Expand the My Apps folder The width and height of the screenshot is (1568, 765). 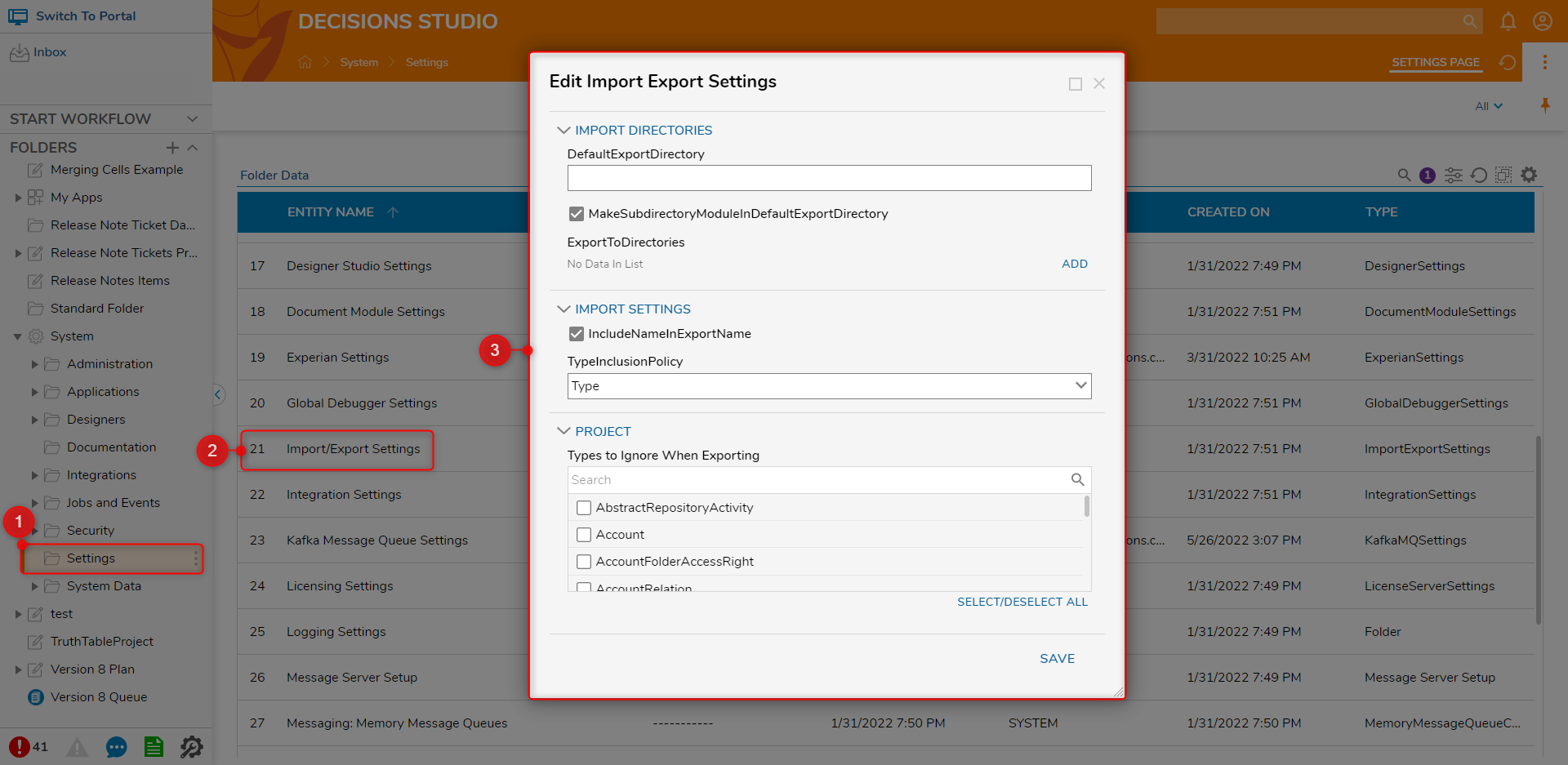click(x=18, y=198)
